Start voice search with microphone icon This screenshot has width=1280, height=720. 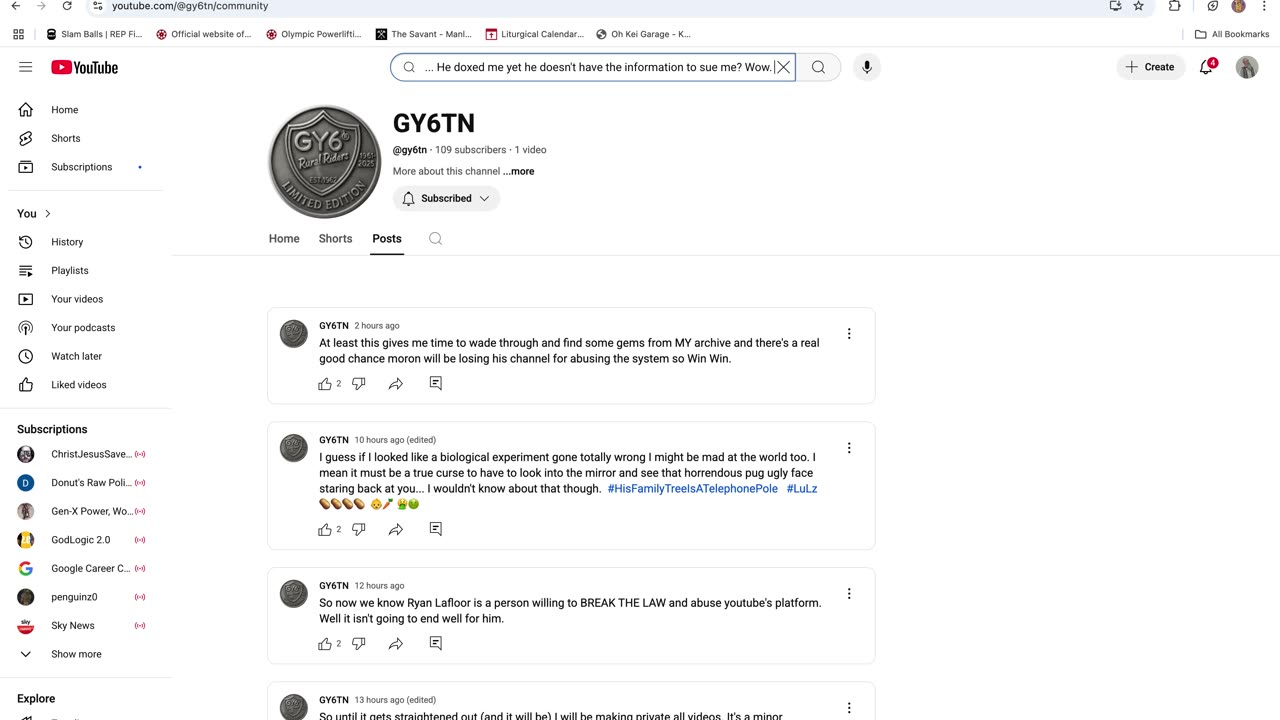coord(867,67)
